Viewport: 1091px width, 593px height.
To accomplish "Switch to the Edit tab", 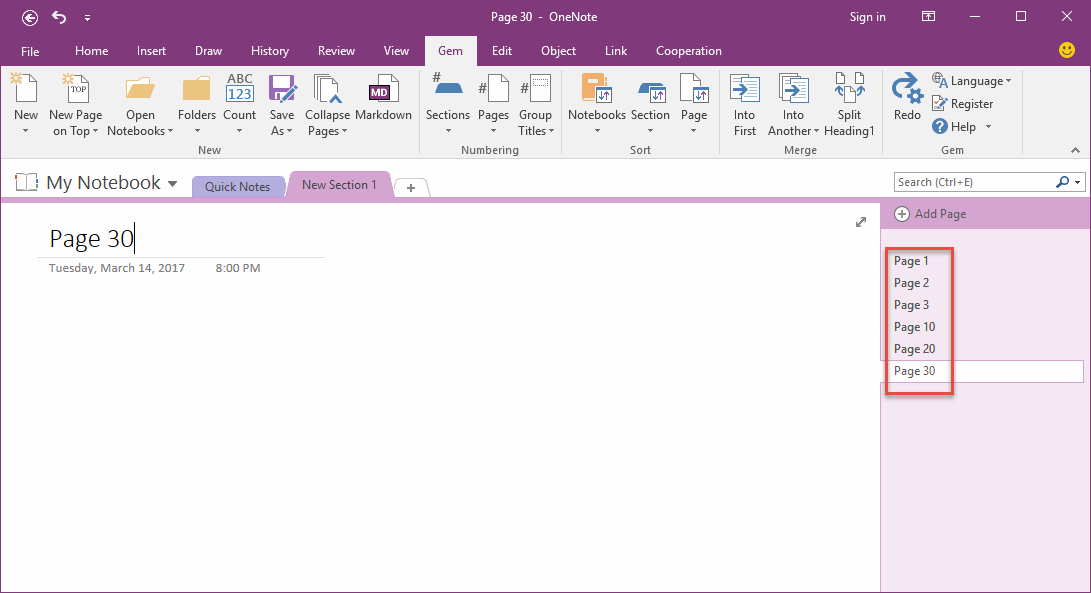I will pyautogui.click(x=501, y=51).
